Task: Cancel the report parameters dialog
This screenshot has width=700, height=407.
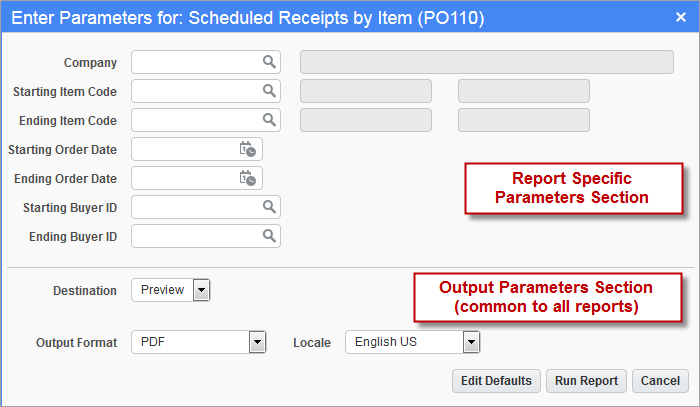Action: click(660, 381)
